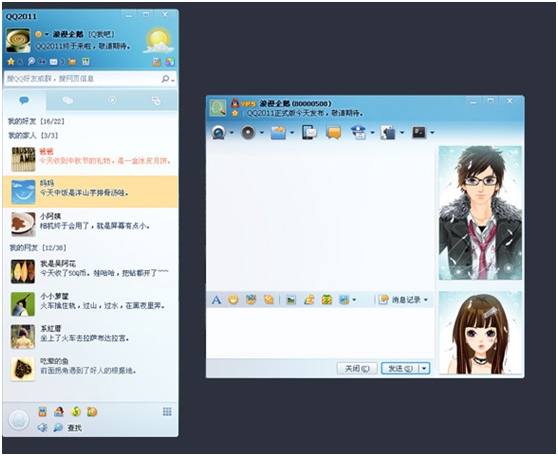The height and width of the screenshot is (456, 558).
Task: Open the send button options arrow
Action: coord(424,368)
